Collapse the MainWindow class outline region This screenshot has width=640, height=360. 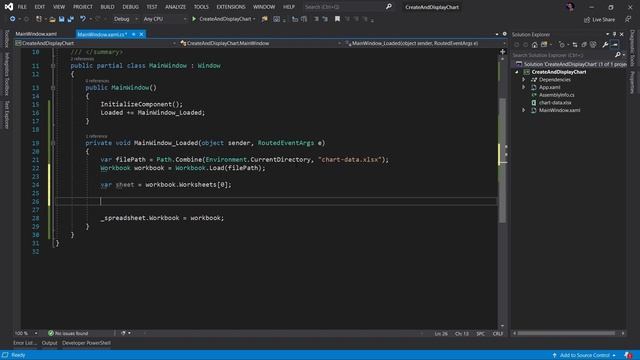tap(53, 66)
